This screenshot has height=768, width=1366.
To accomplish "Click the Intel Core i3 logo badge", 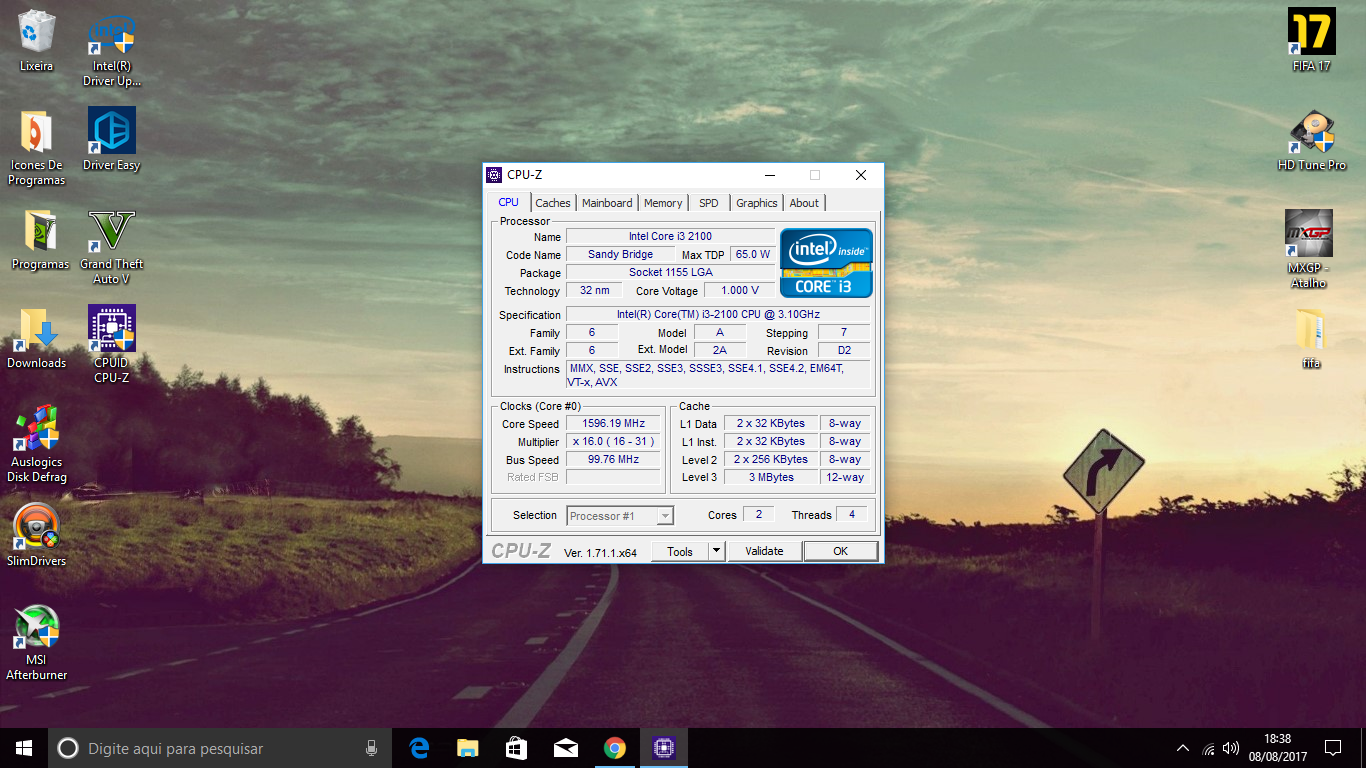I will click(826, 263).
